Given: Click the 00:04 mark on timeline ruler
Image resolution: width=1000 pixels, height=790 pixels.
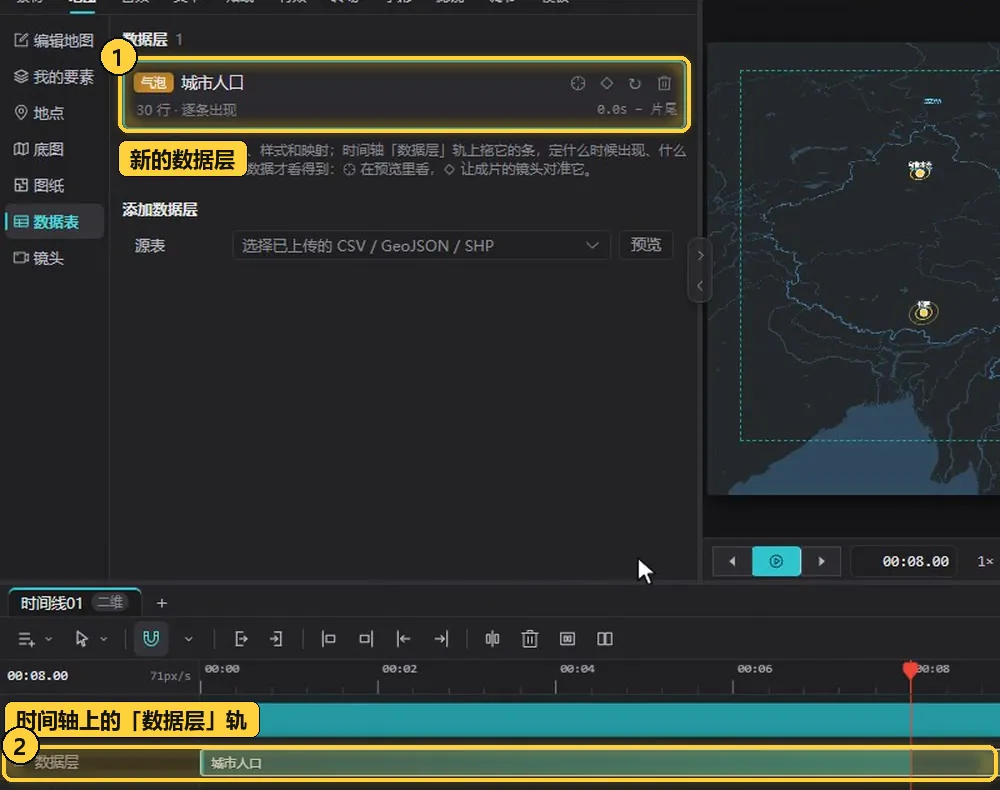Looking at the screenshot, I should click(578, 669).
